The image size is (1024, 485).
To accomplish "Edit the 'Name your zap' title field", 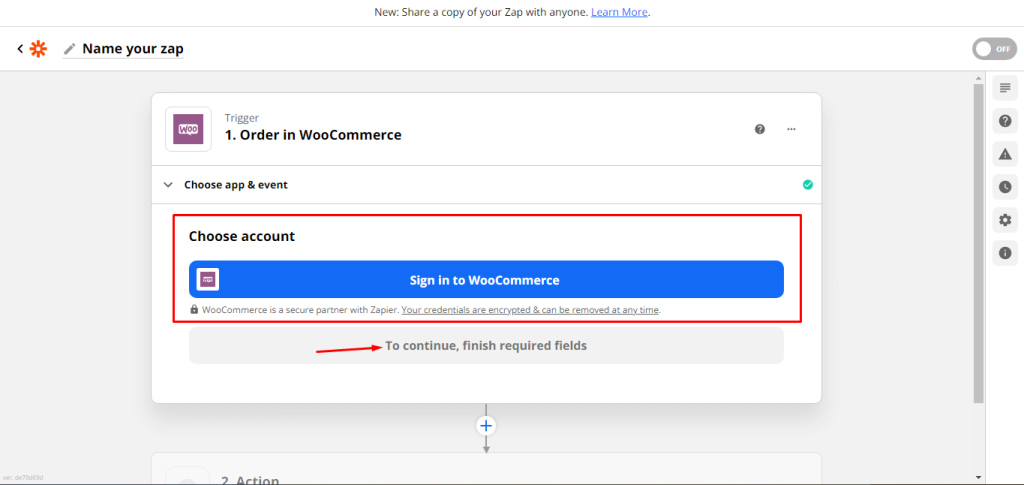I will [x=133, y=49].
